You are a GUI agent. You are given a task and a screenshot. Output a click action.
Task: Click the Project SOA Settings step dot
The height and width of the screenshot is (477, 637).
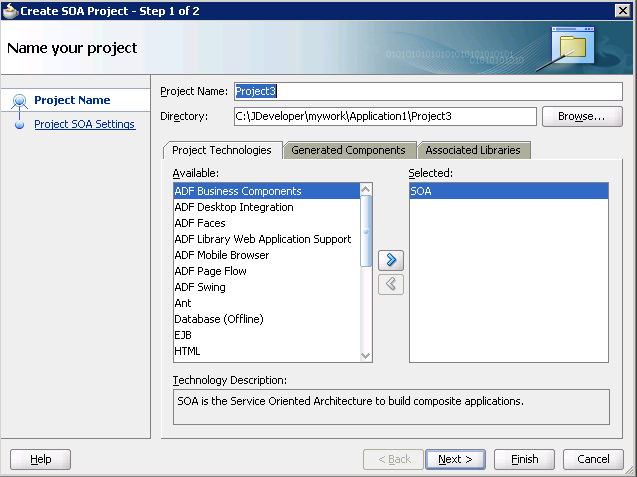19,125
